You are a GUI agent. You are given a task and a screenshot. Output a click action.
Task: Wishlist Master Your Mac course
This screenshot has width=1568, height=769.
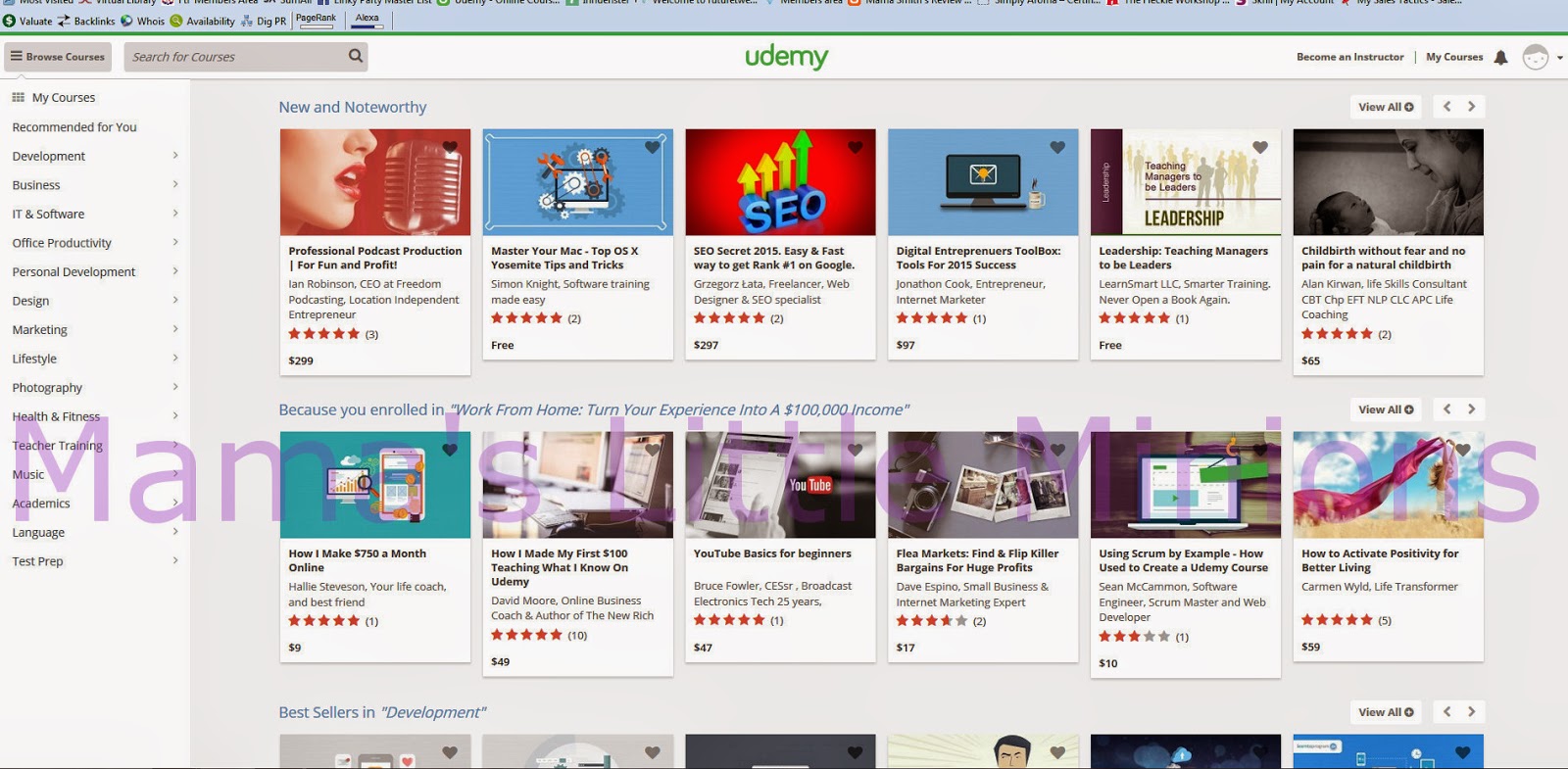pos(653,147)
